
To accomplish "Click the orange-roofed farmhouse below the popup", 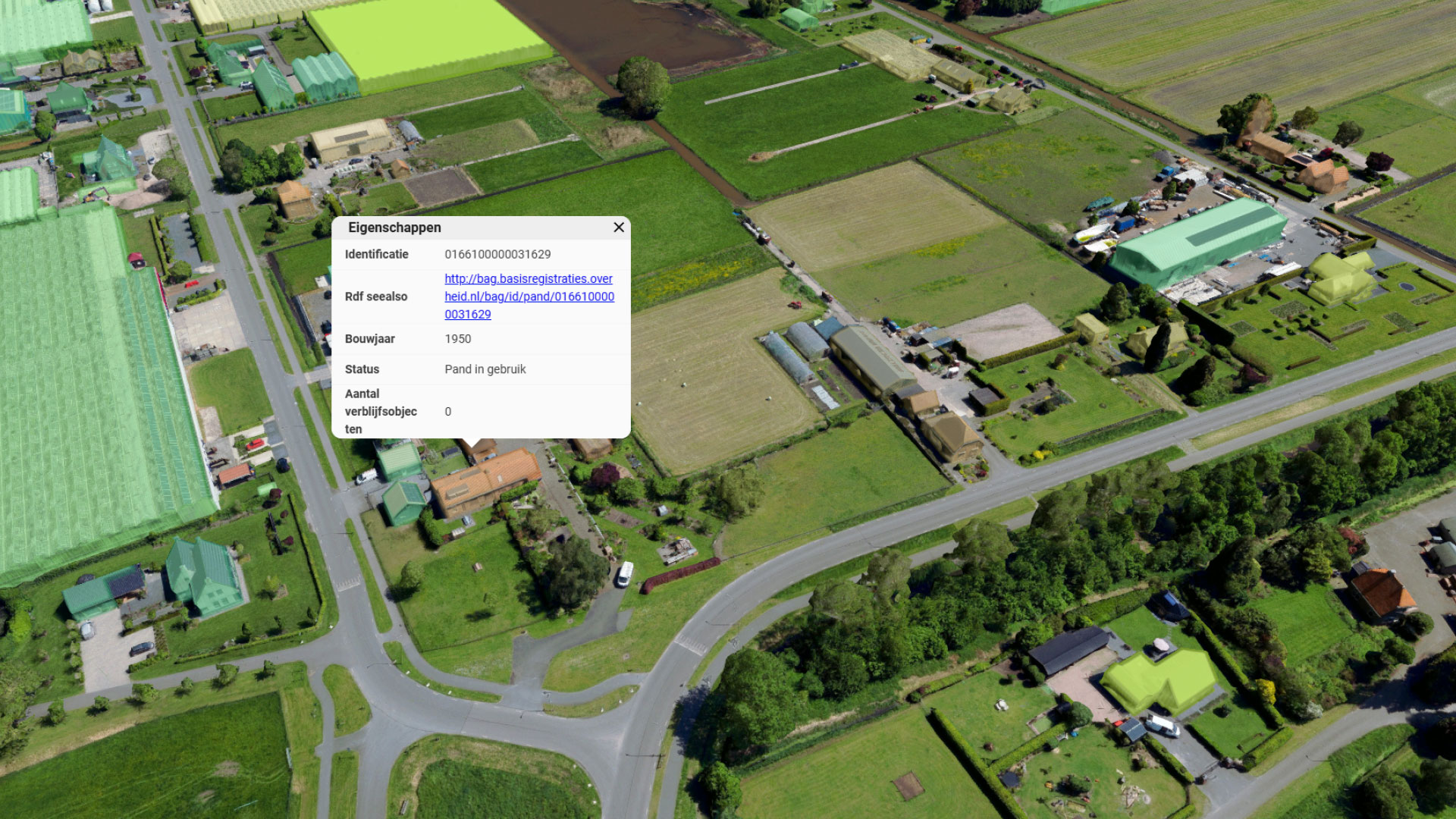I will point(485,482).
